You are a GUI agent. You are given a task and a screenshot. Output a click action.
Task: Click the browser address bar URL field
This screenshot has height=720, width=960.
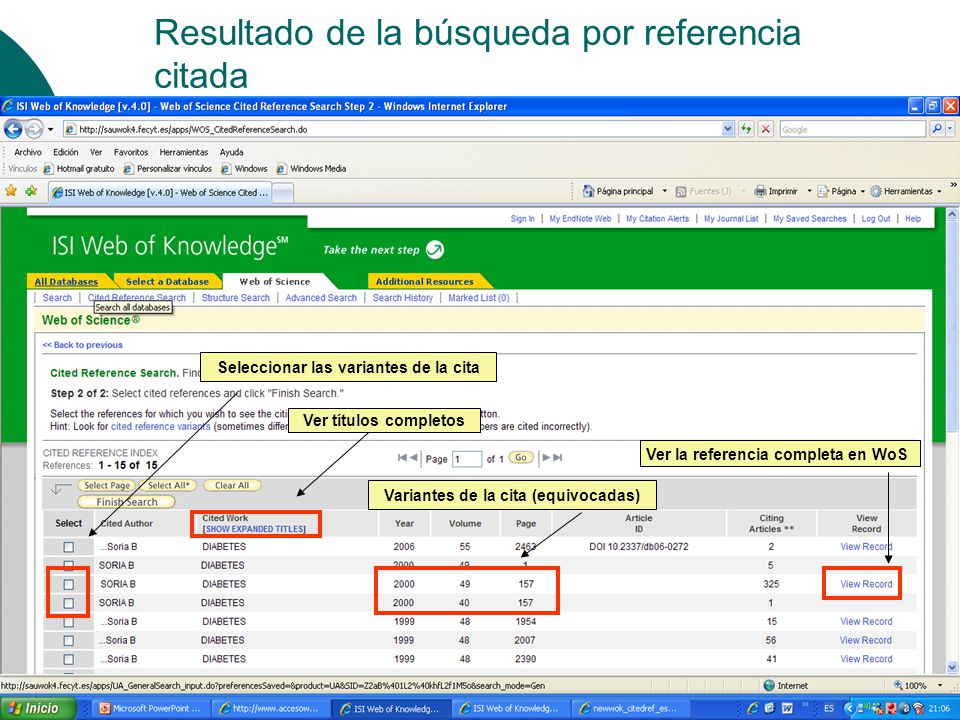coord(392,129)
